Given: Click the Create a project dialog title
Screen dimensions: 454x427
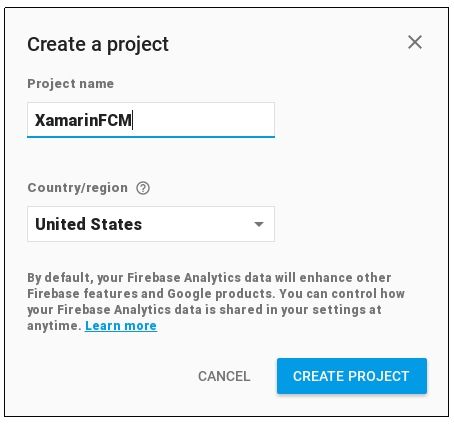Looking at the screenshot, I should [x=98, y=44].
